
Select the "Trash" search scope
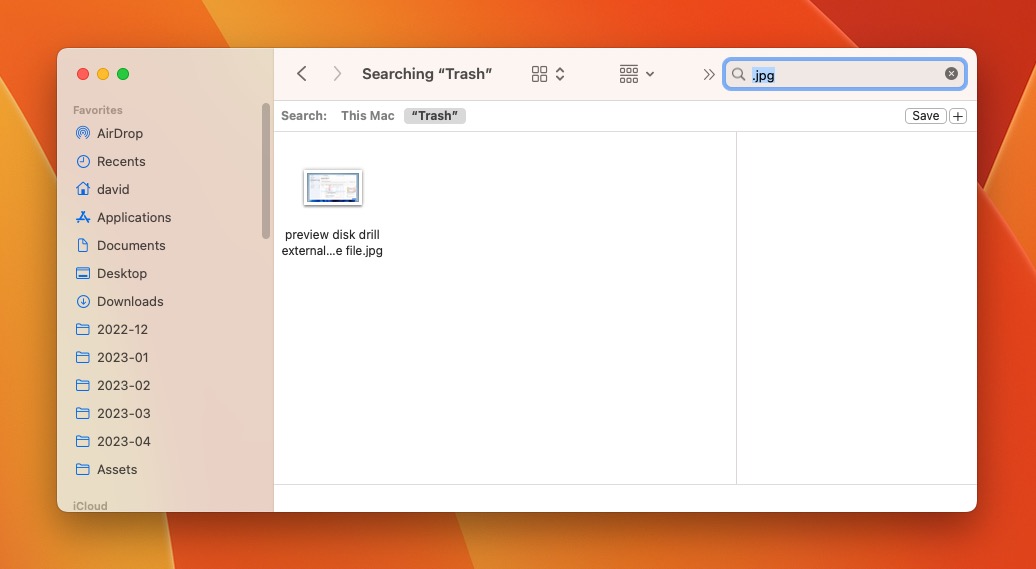click(435, 116)
